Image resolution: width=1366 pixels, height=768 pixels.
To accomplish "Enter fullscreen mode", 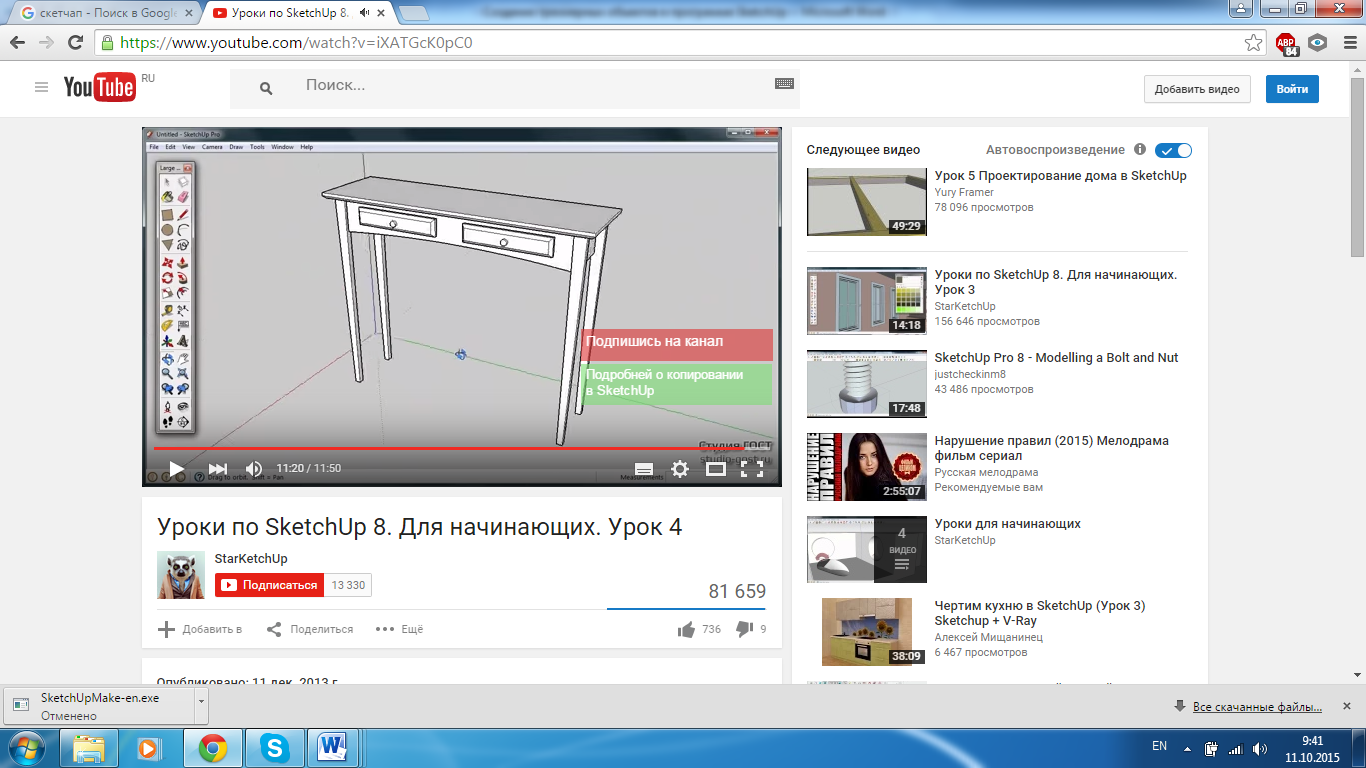I will coord(752,468).
